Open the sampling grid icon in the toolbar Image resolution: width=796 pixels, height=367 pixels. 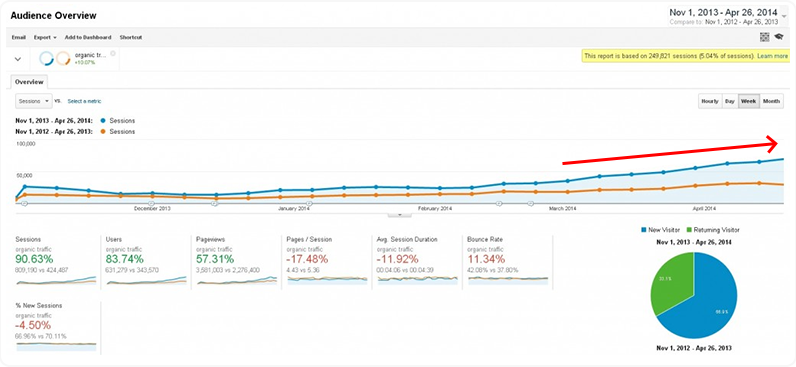(764, 37)
